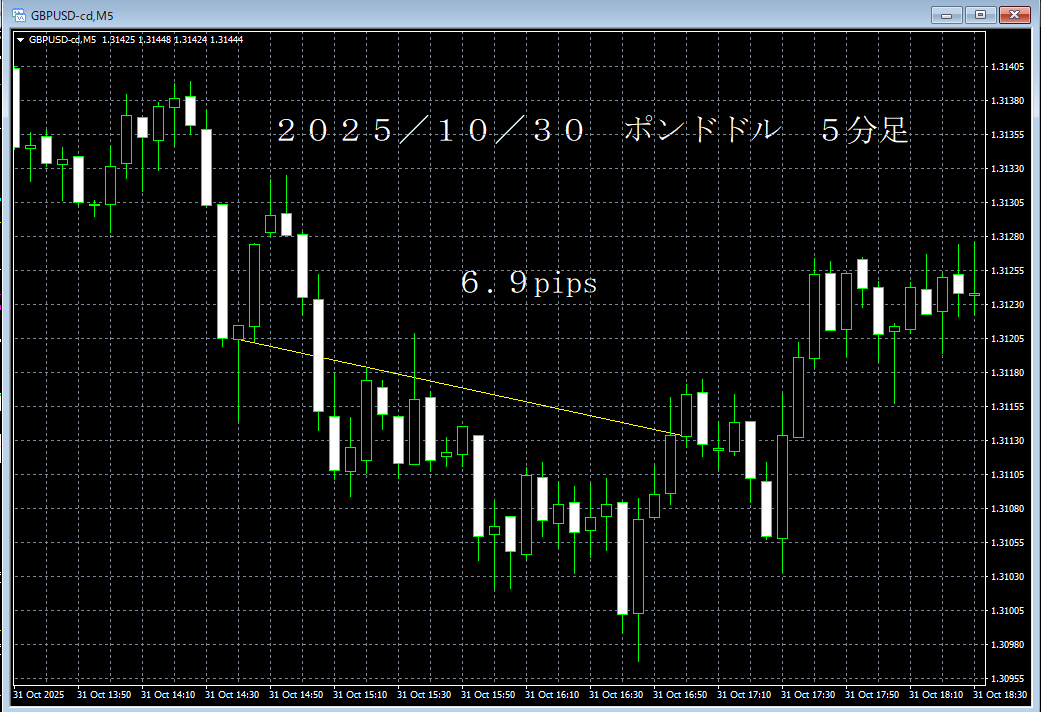Click time label 31 Oct 13:50
The image size is (1041, 712).
(104, 695)
